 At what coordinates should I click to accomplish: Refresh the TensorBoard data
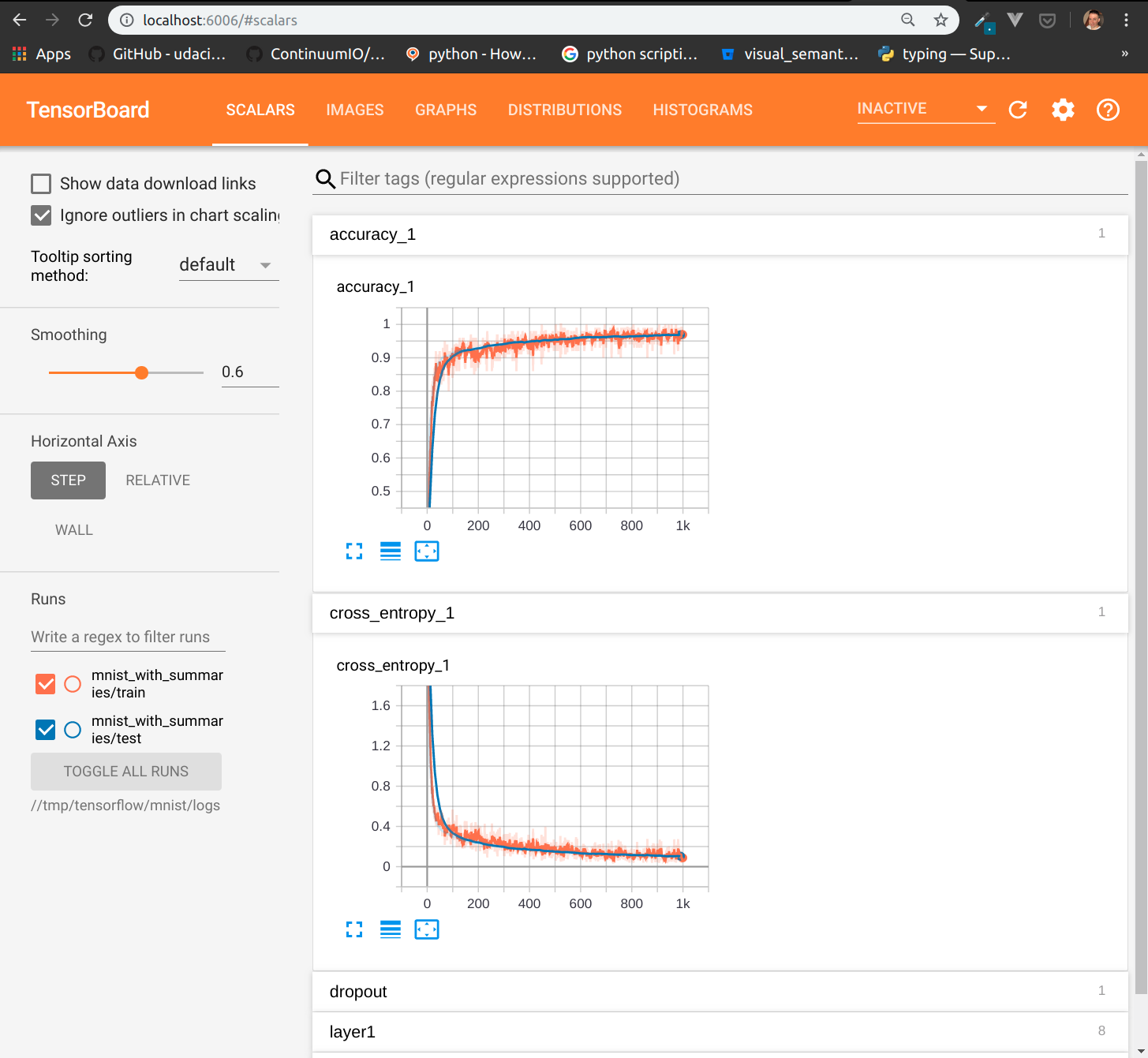point(1018,110)
